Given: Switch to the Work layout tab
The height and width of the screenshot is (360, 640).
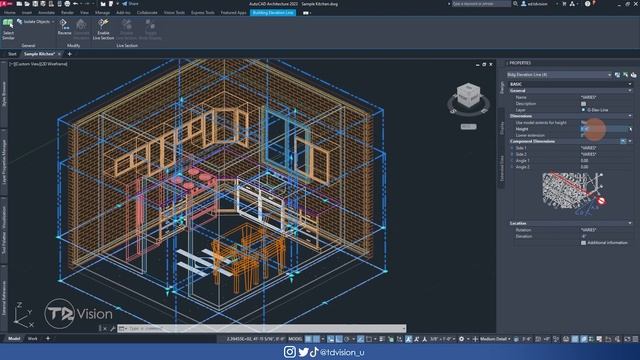Looking at the screenshot, I should [x=33, y=338].
